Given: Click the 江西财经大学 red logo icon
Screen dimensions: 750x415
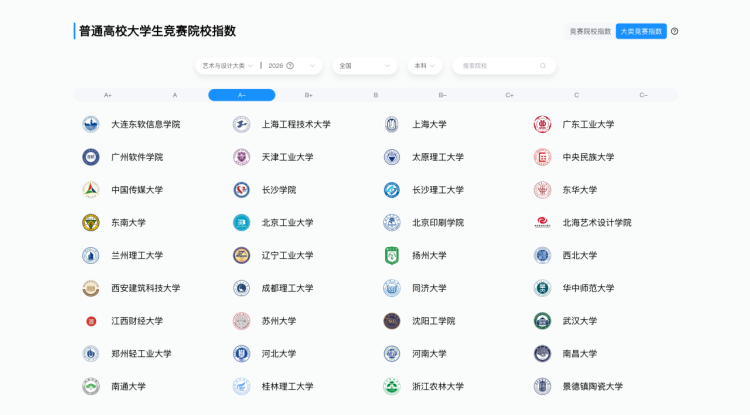Looking at the screenshot, I should click(90, 321).
